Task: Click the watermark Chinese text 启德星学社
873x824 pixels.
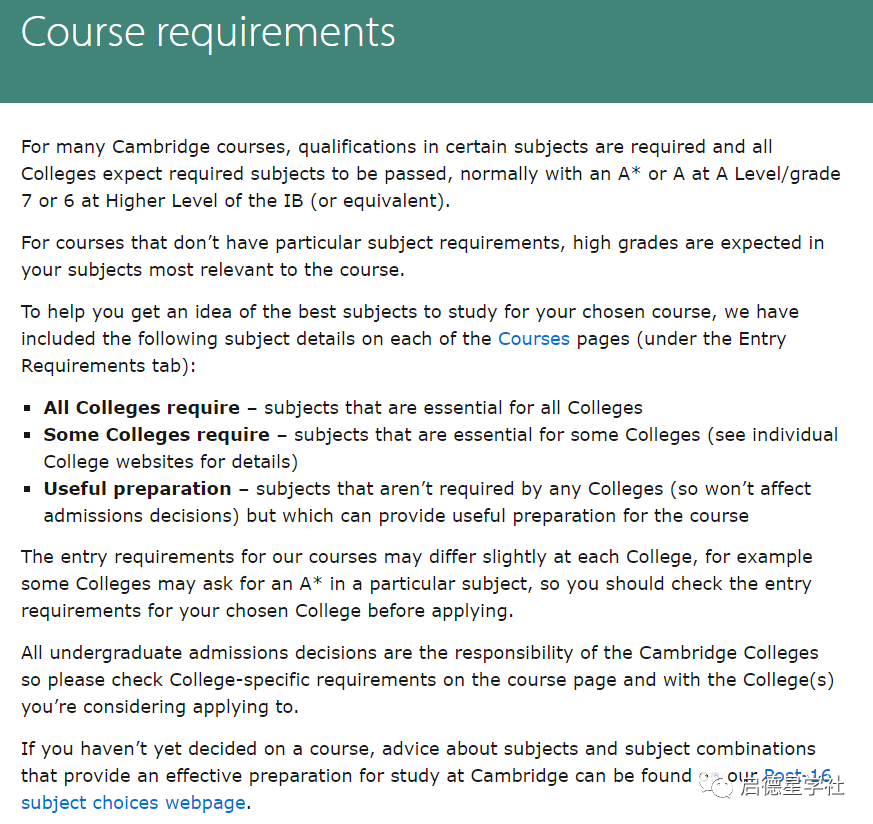Action: pyautogui.click(x=792, y=786)
